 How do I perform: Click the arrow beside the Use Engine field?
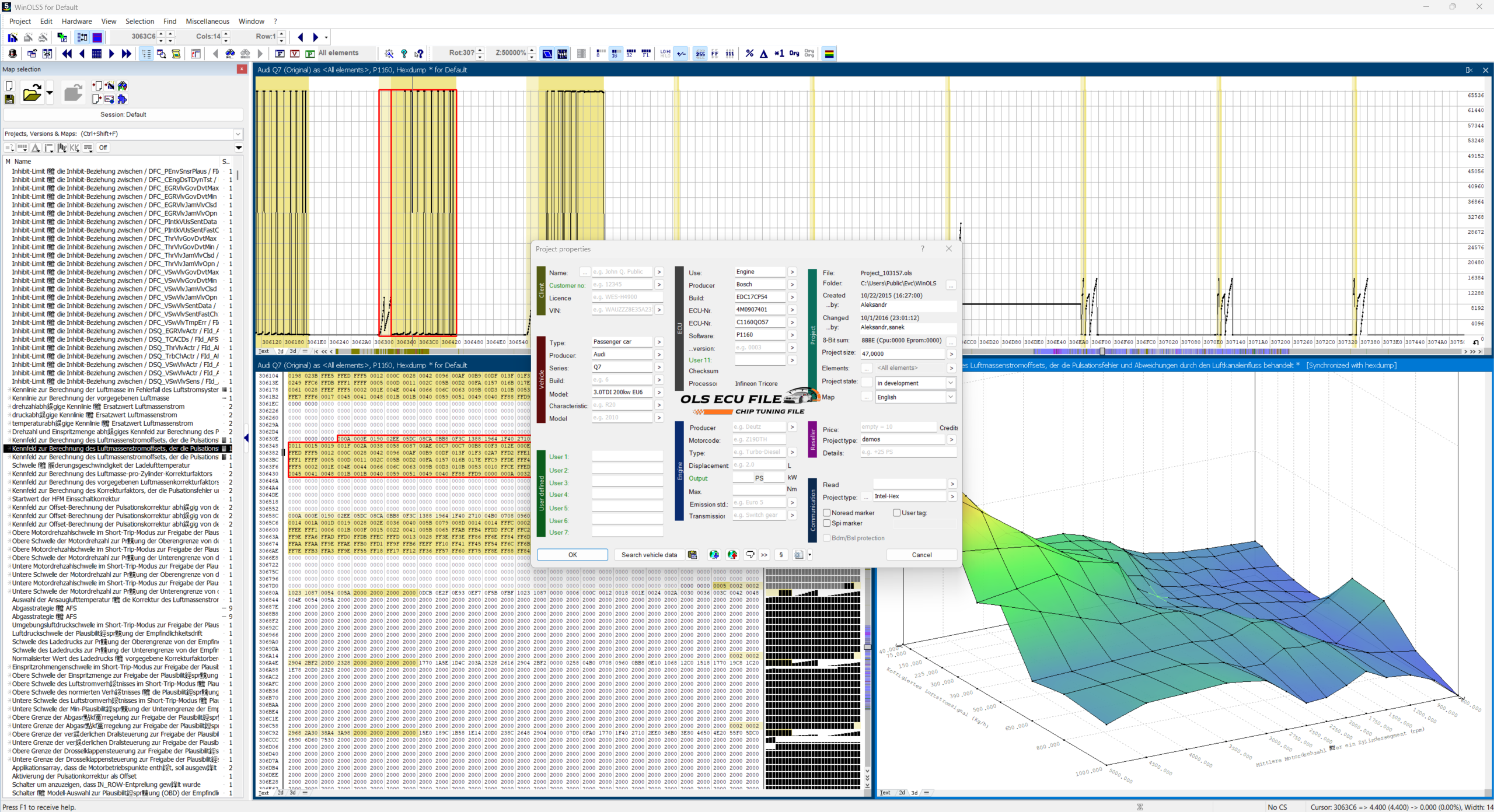792,272
